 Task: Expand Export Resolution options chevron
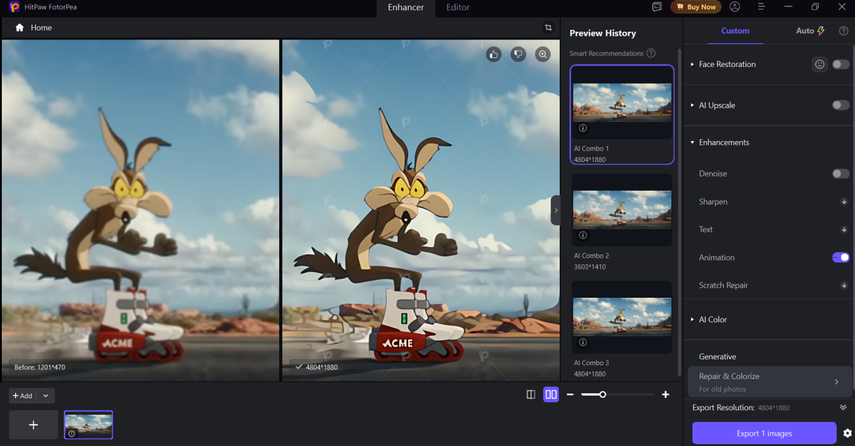[x=843, y=407]
